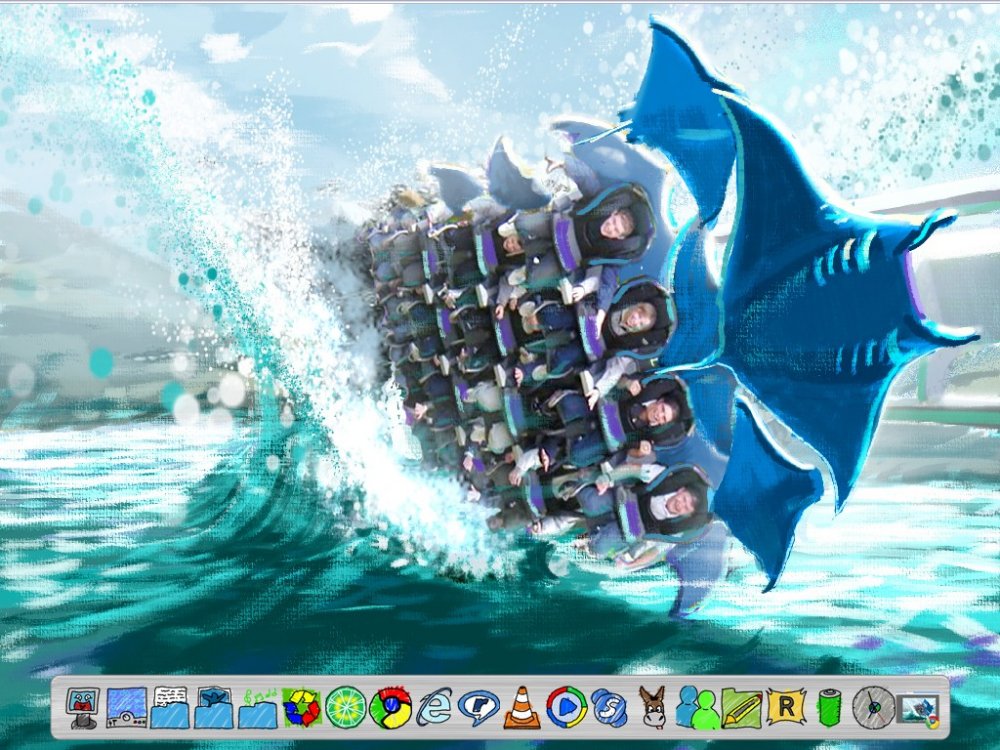
Task: Open the Recycle Bin dock icon
Action: 301,707
